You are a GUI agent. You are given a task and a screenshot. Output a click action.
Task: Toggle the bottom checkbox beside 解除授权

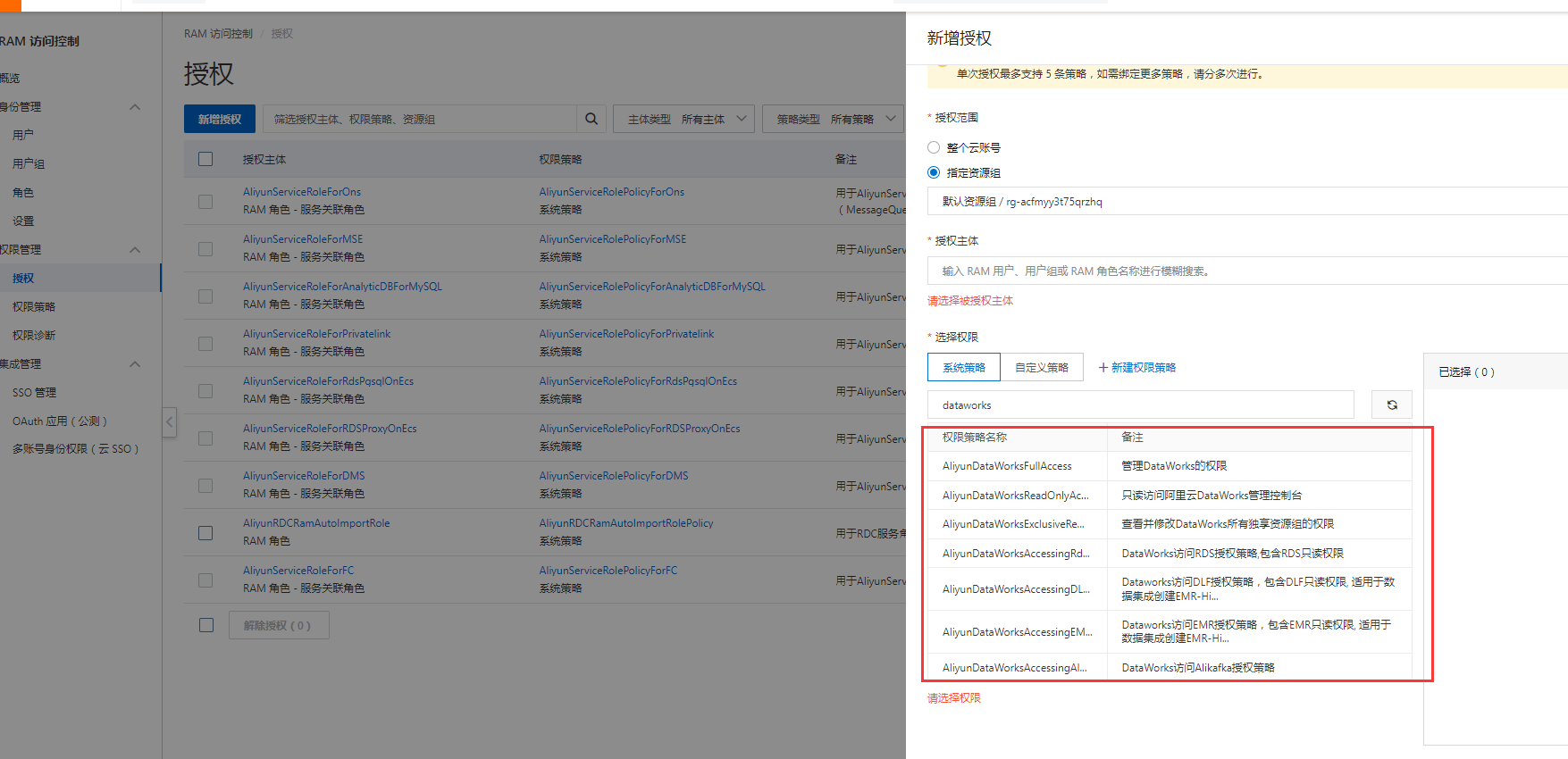(x=206, y=625)
